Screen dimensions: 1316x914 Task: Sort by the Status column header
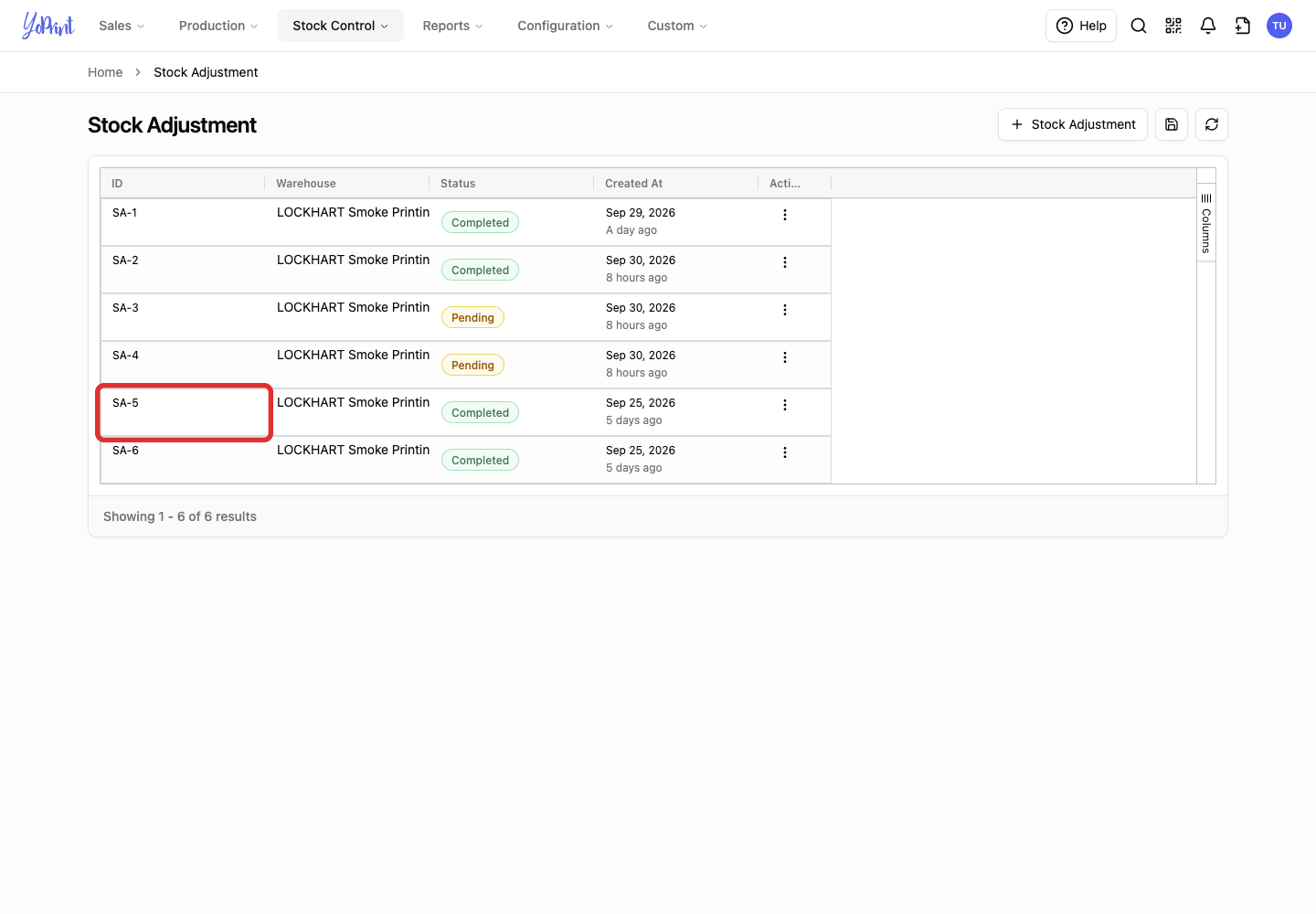(x=512, y=184)
